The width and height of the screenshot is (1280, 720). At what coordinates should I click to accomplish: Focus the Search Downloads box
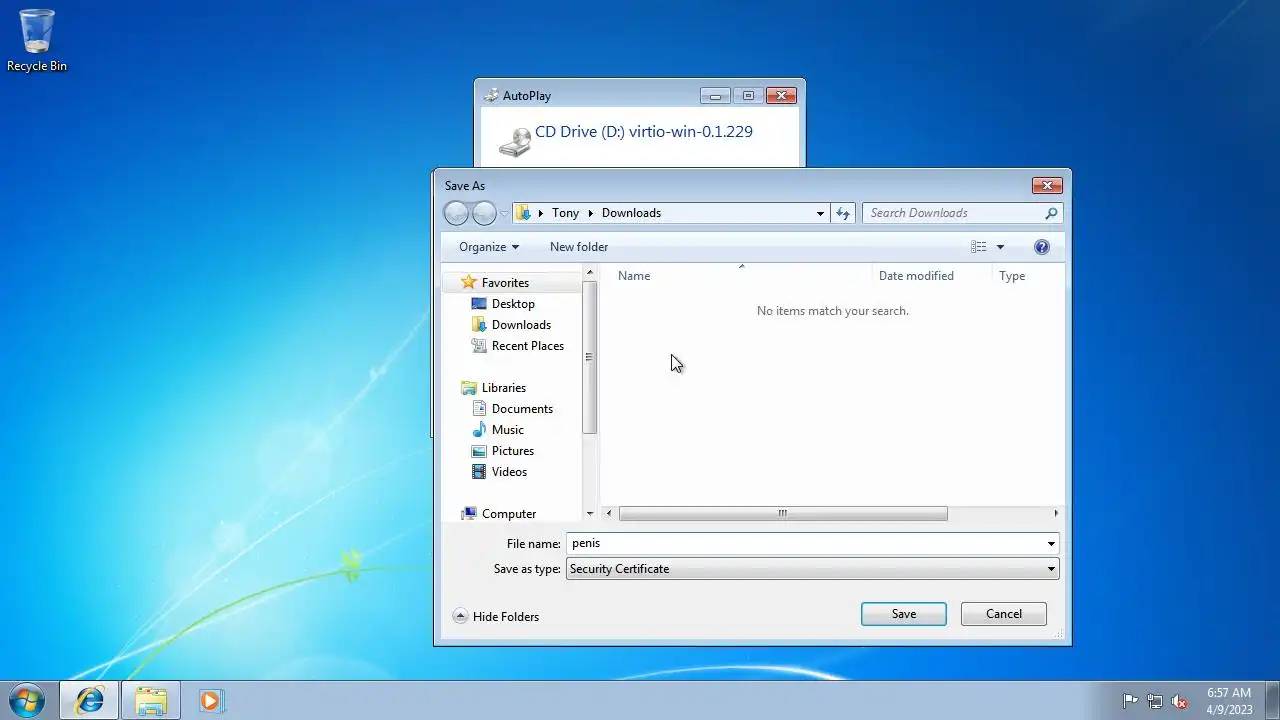953,213
